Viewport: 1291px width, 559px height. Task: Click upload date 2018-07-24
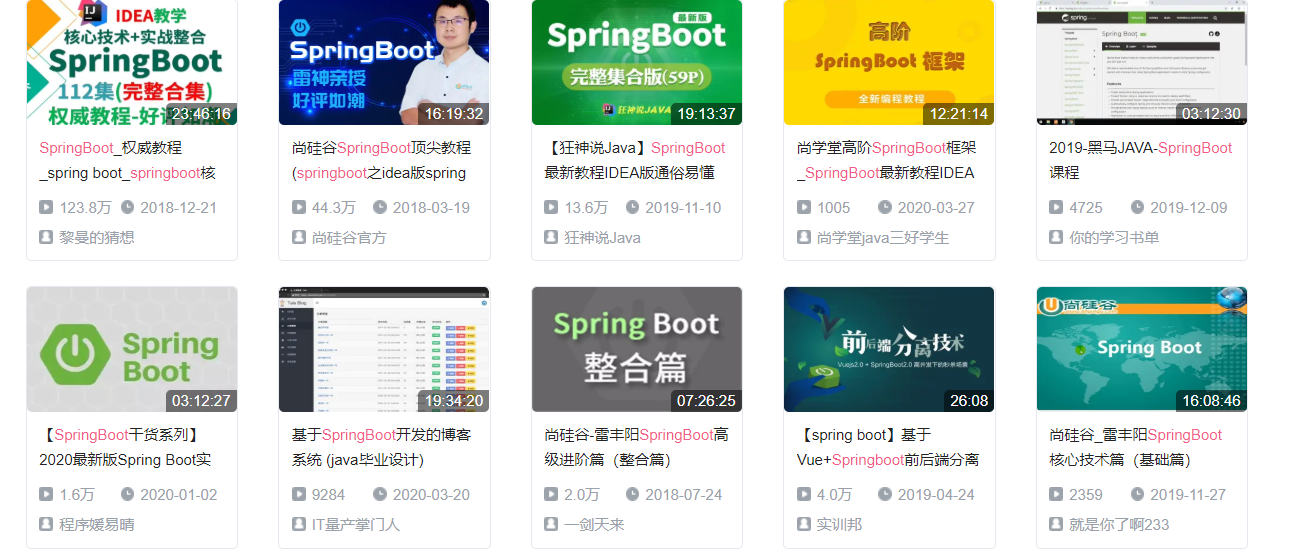(684, 495)
